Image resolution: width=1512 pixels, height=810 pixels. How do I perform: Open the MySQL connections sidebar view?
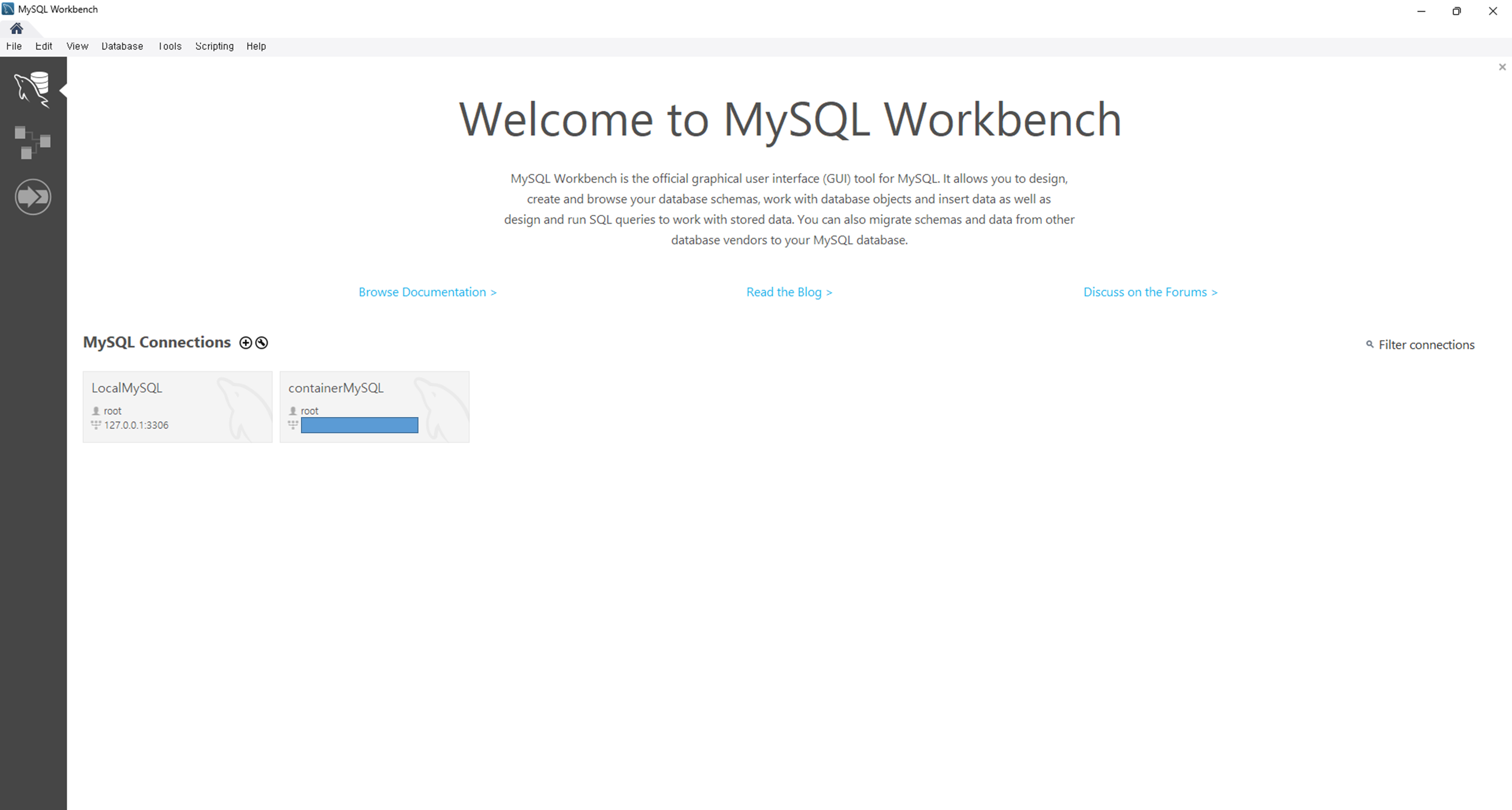point(32,89)
